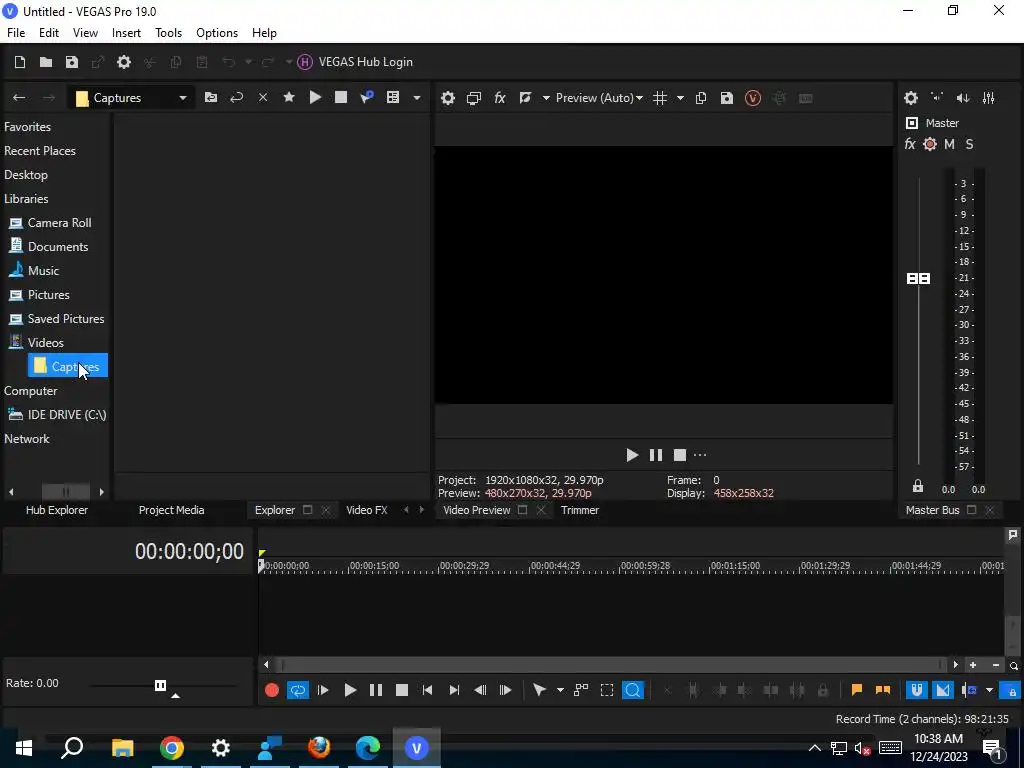Adjust the playback Rate slider

click(160, 685)
